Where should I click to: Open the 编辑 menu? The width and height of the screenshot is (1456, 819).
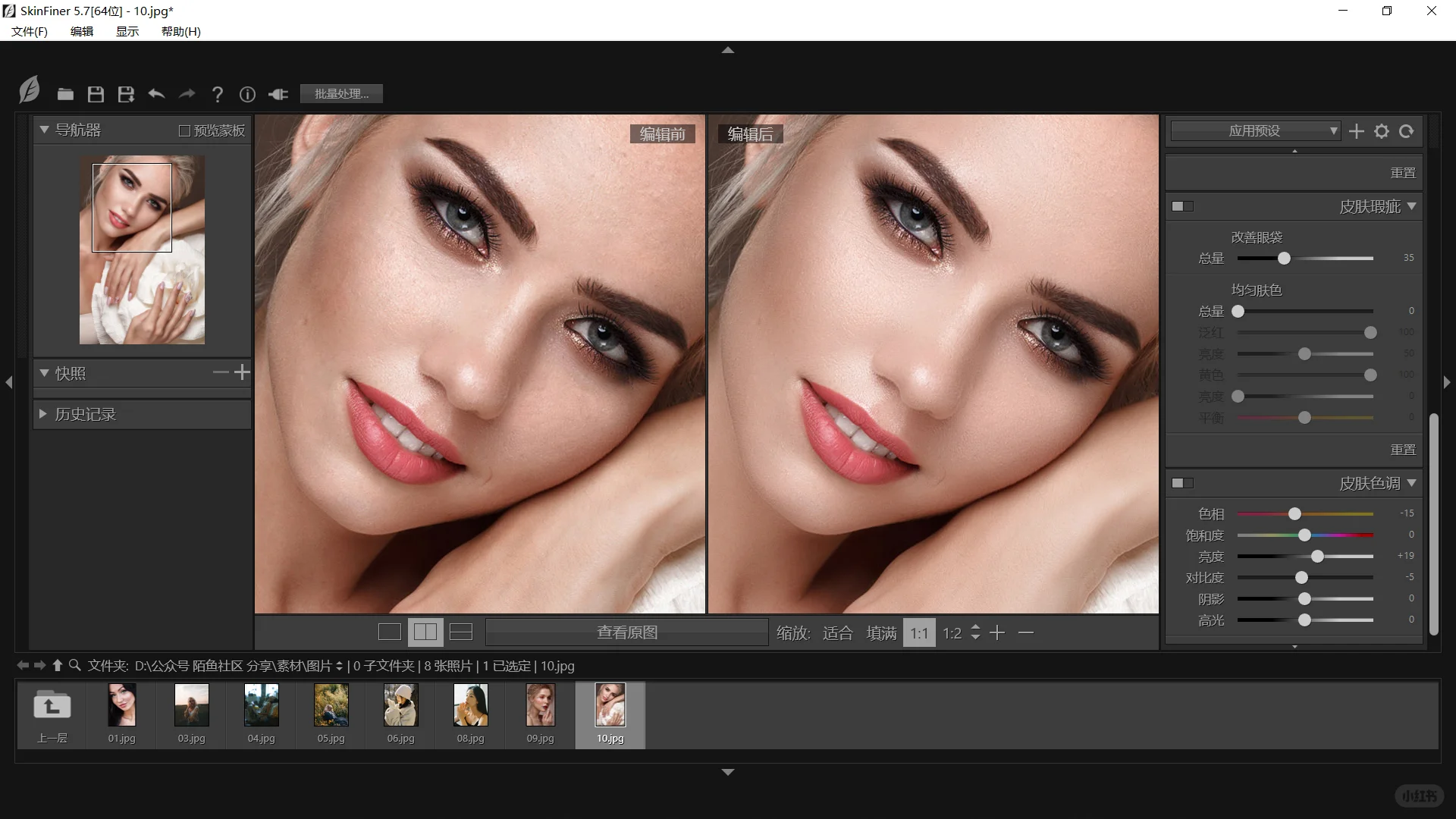(82, 31)
